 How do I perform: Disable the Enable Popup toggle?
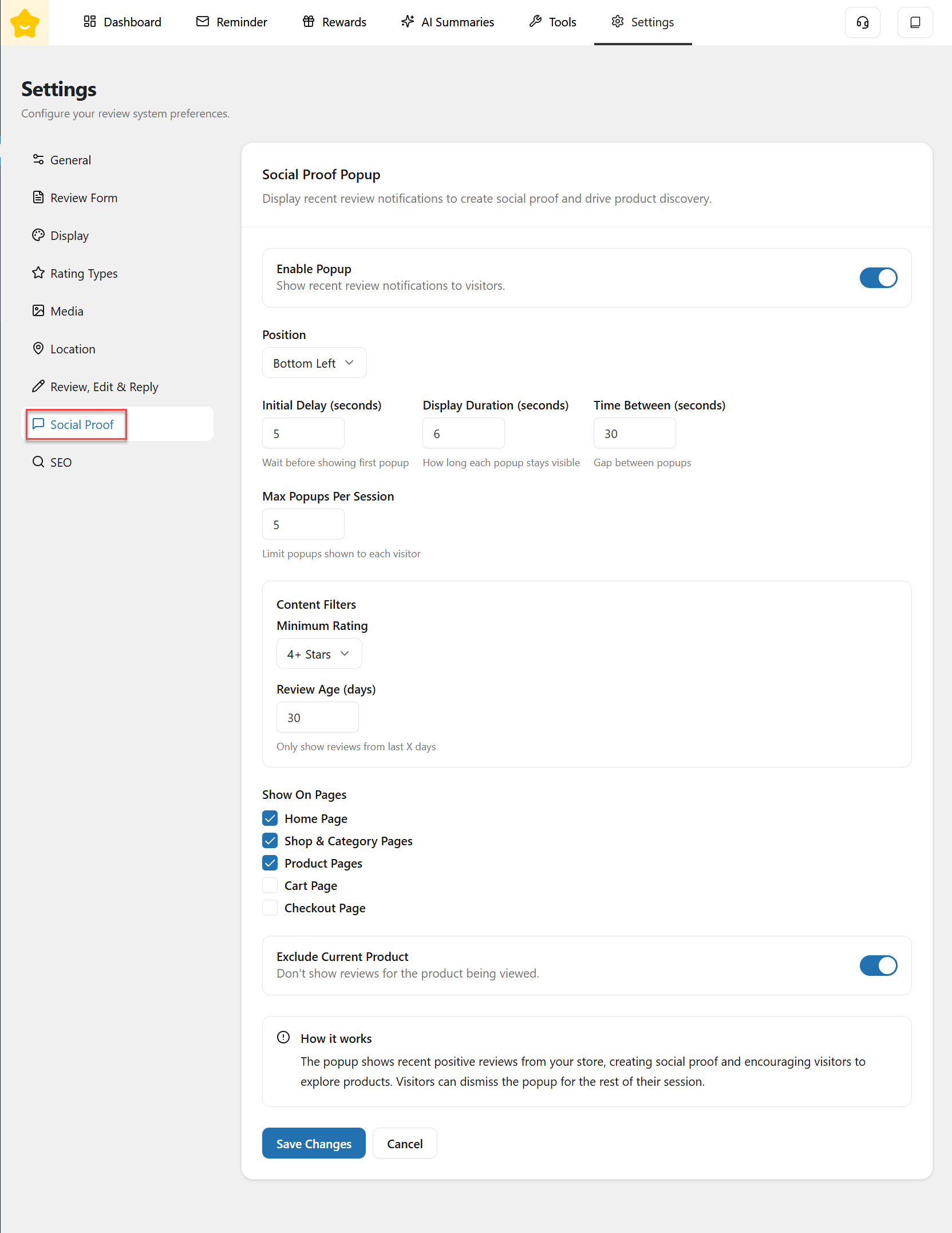[878, 278]
